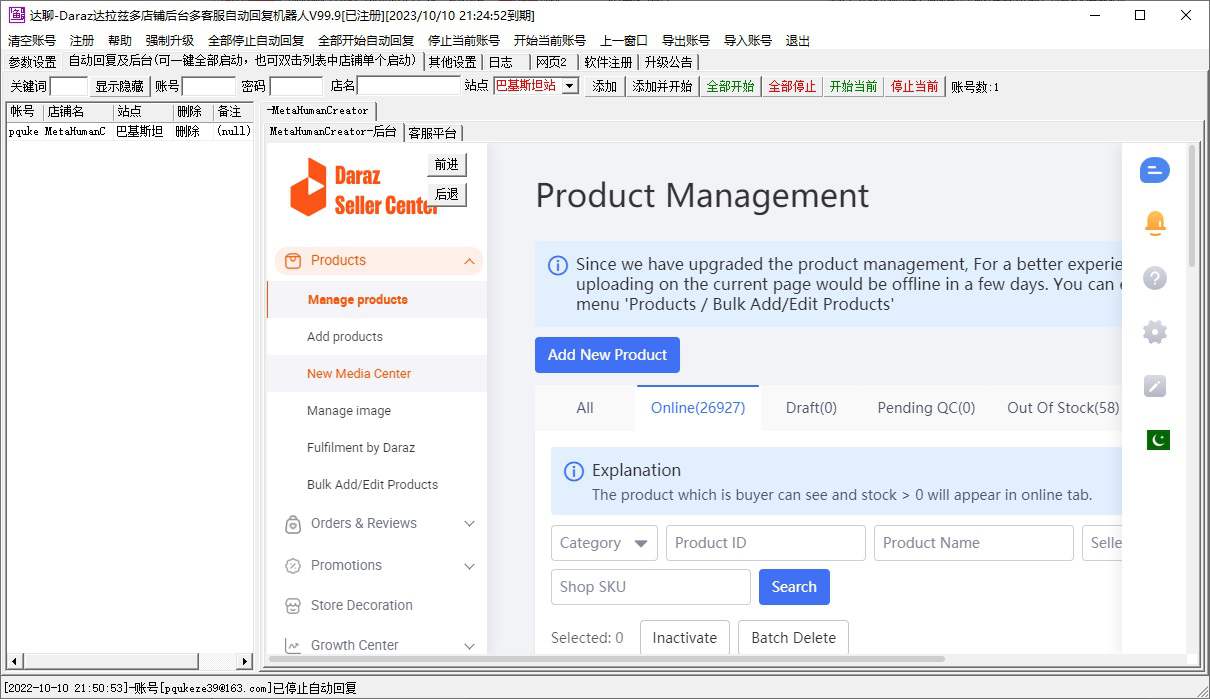Open the 站点 site dropdown arrow
The image size is (1210, 699).
(570, 86)
